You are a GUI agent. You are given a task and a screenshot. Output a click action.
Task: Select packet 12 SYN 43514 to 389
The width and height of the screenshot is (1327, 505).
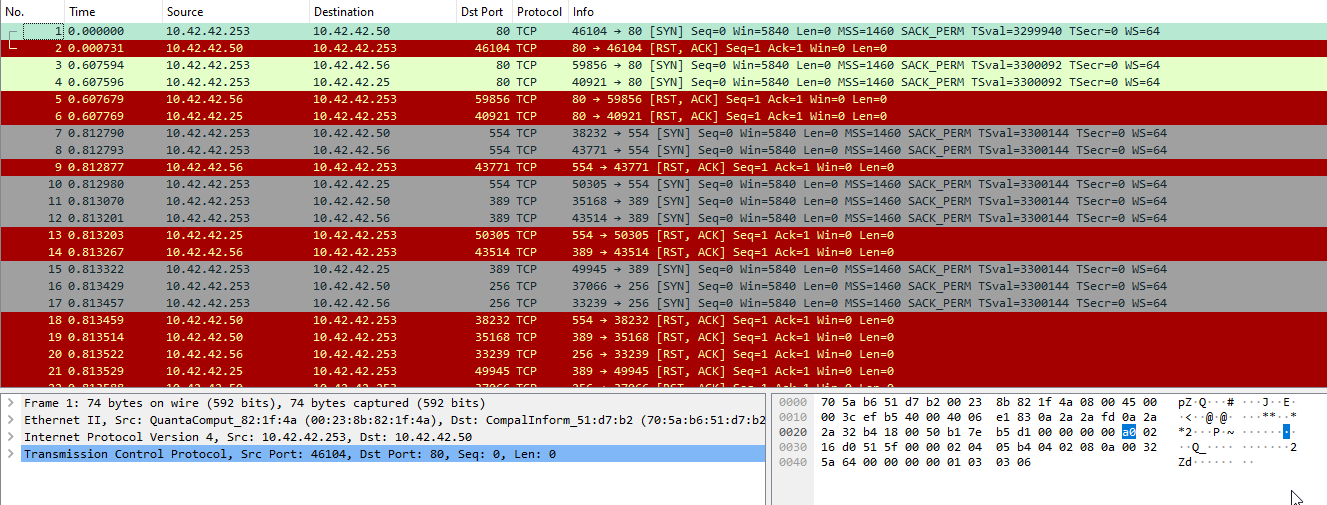(x=663, y=218)
